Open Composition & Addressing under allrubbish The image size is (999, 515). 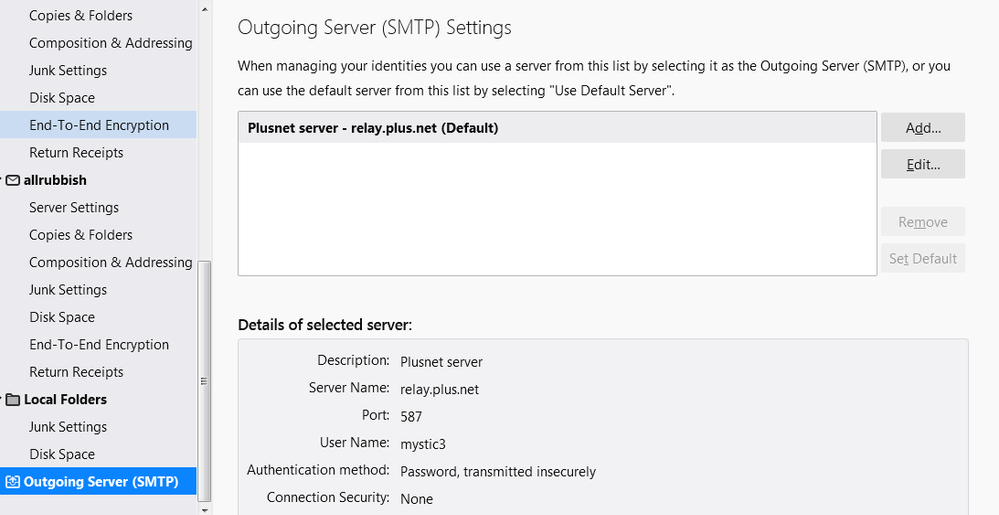click(110, 263)
